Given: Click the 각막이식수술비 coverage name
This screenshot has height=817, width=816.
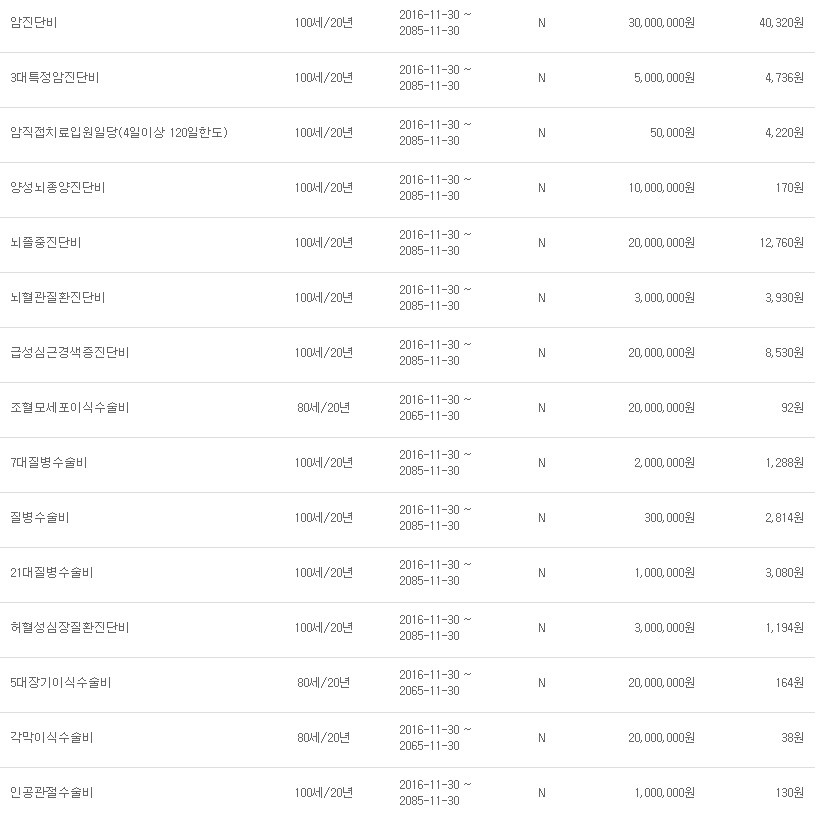Looking at the screenshot, I should click(52, 737).
